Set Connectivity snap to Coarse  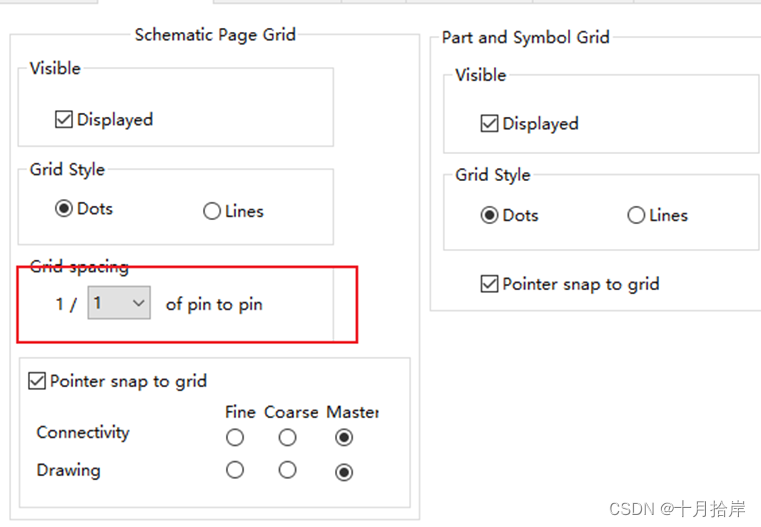[287, 438]
